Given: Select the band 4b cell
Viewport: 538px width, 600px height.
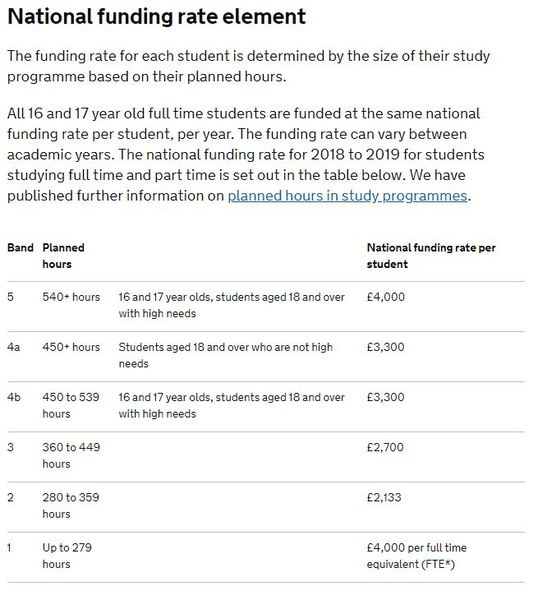Looking at the screenshot, I should click(x=14, y=397).
